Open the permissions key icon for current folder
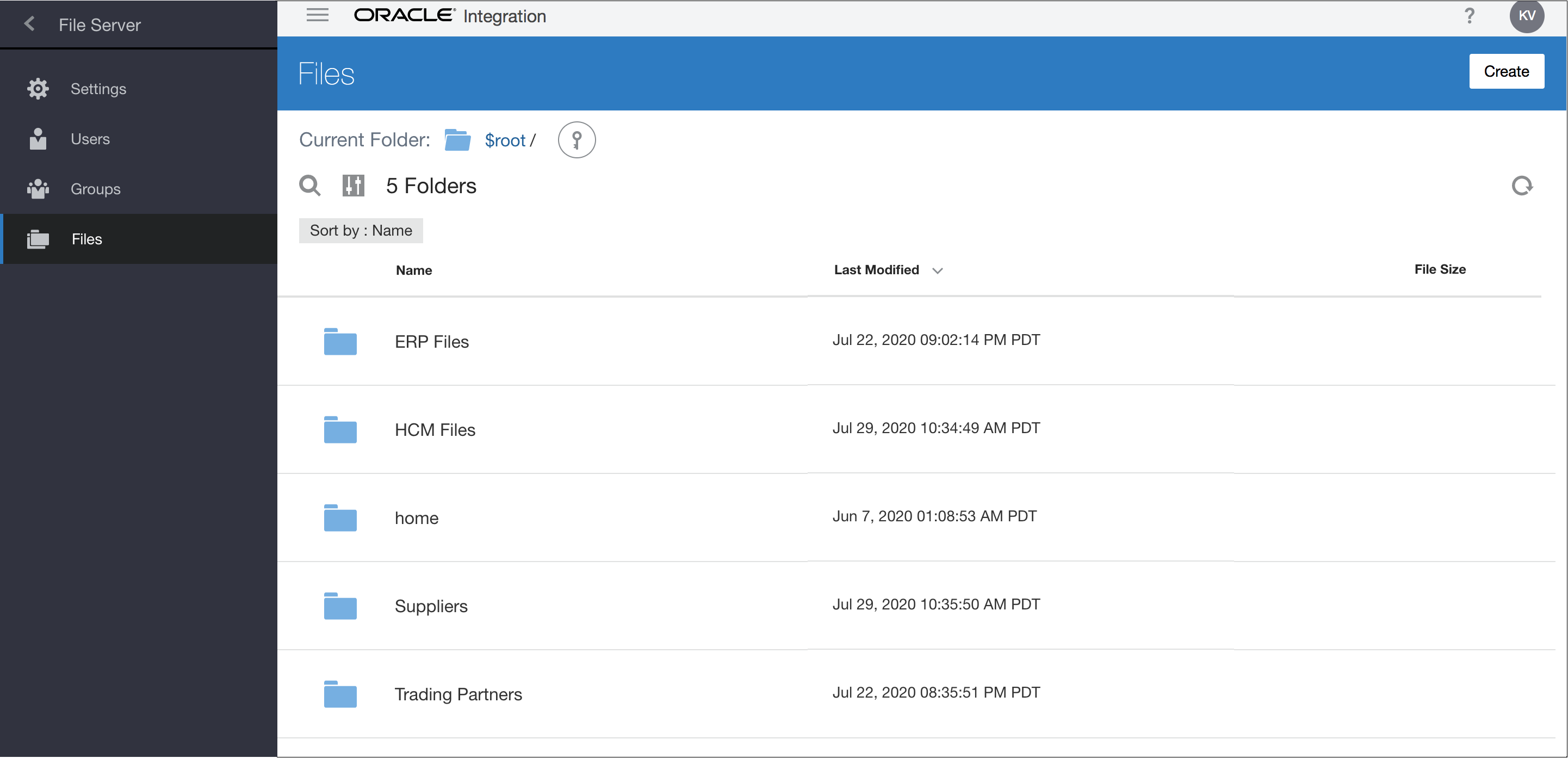The width and height of the screenshot is (1568, 758). pyautogui.click(x=577, y=139)
